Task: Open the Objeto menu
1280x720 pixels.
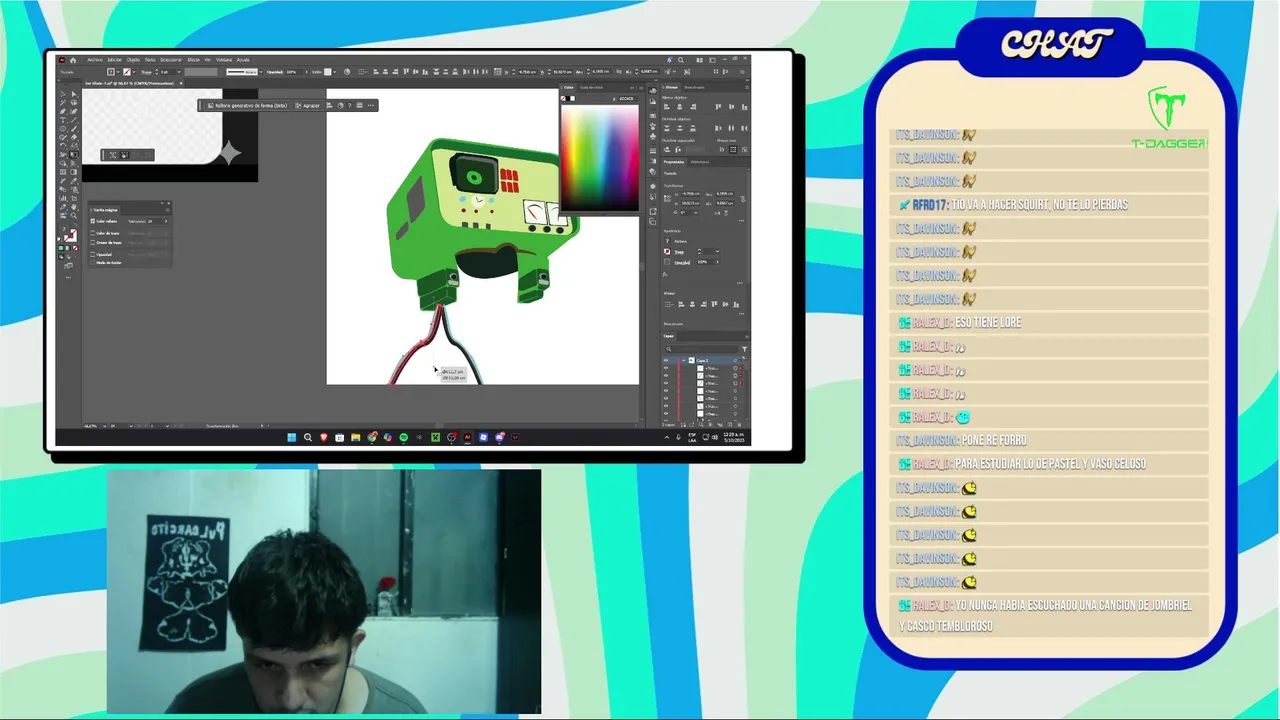Action: click(x=133, y=60)
